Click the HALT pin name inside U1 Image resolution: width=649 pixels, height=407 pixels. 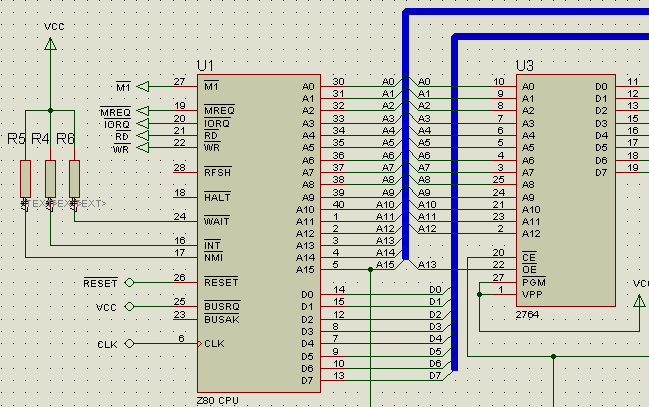217,197
